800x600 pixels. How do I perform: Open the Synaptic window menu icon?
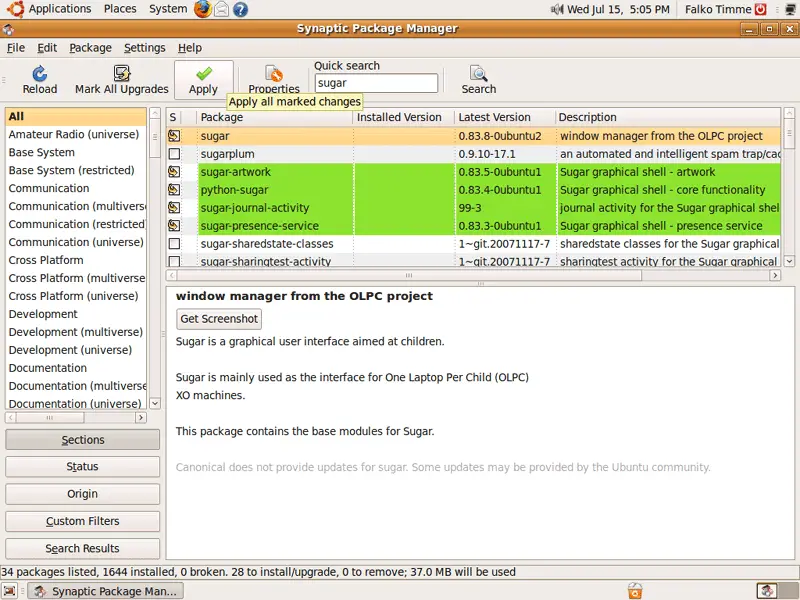[x=8, y=29]
